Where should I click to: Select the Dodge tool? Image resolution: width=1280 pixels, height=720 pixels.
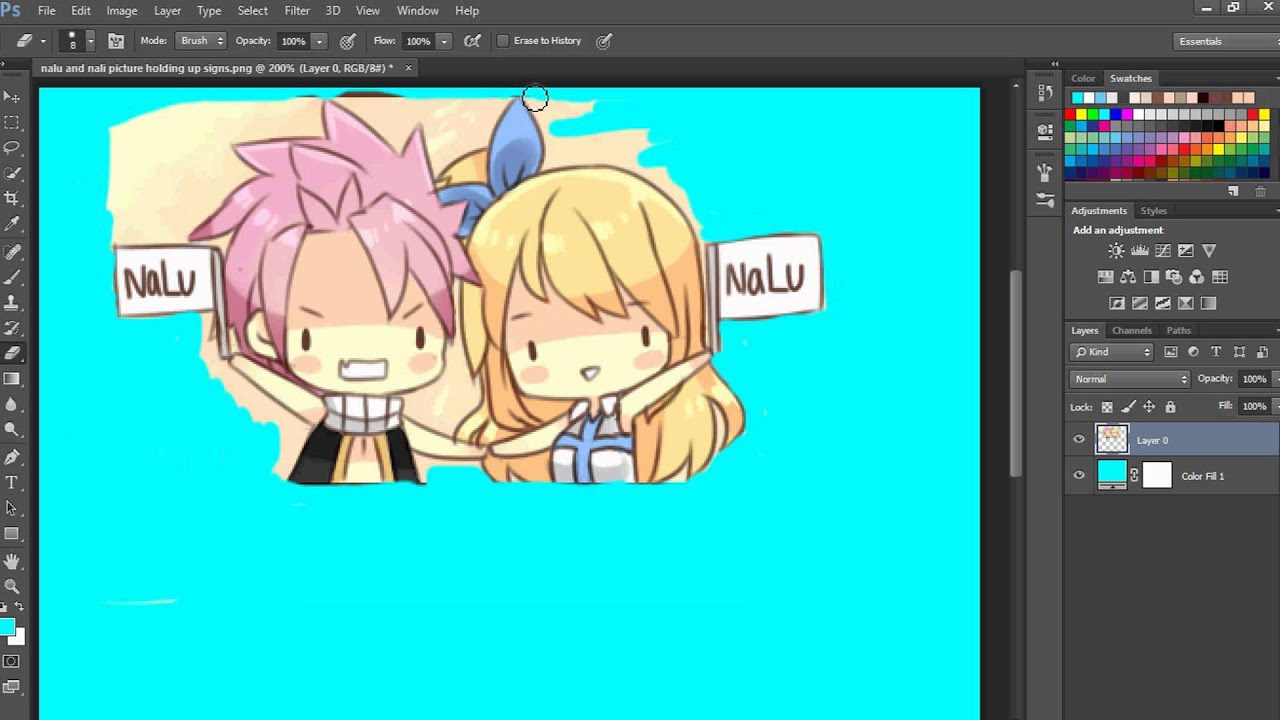point(12,429)
